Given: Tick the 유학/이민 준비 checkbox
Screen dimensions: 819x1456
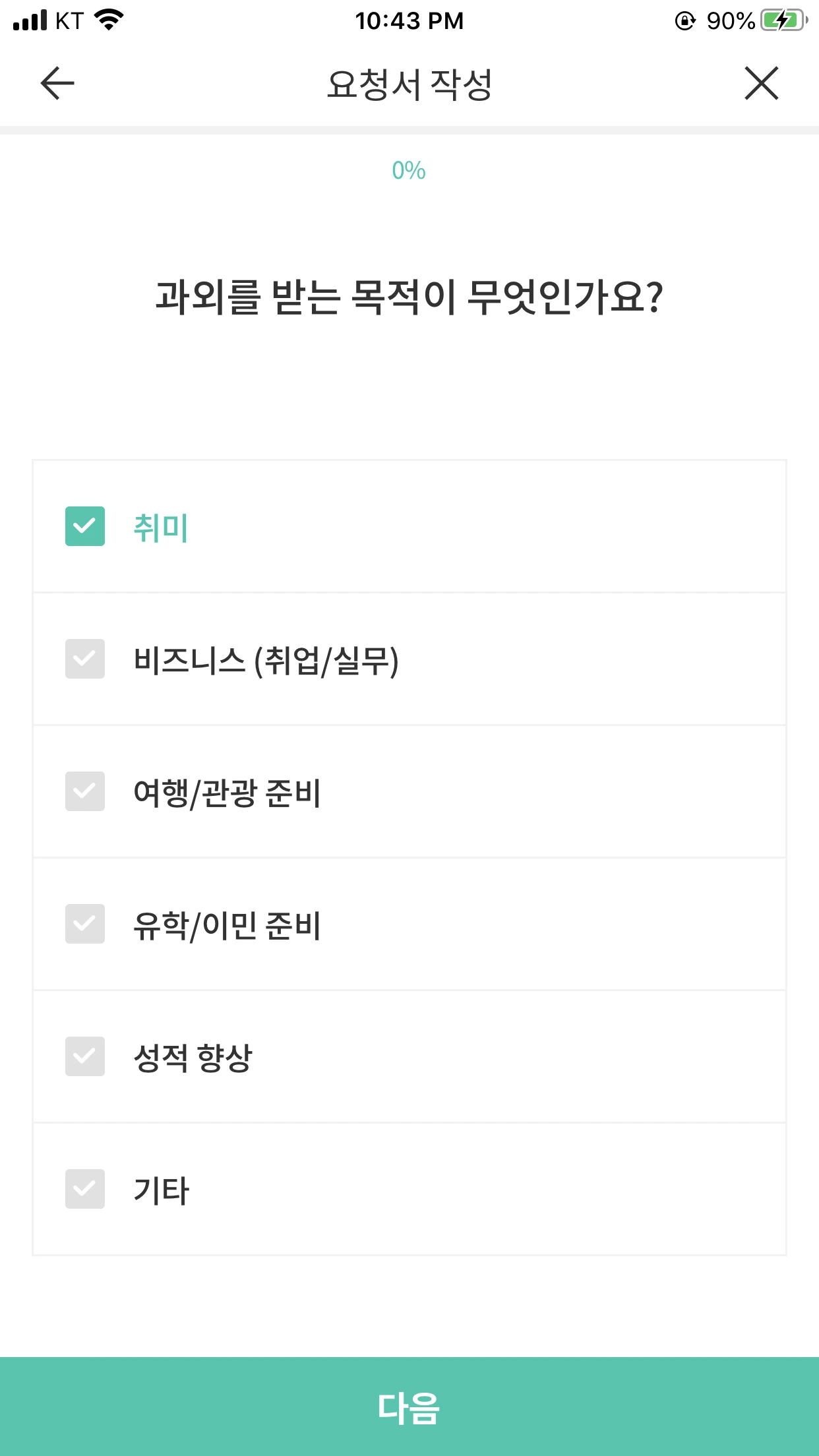Looking at the screenshot, I should point(85,924).
